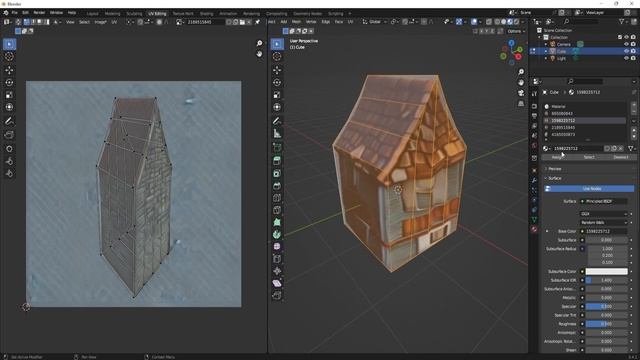Image resolution: width=640 pixels, height=360 pixels.
Task: Pin the image in UV editor header
Action: (257, 22)
